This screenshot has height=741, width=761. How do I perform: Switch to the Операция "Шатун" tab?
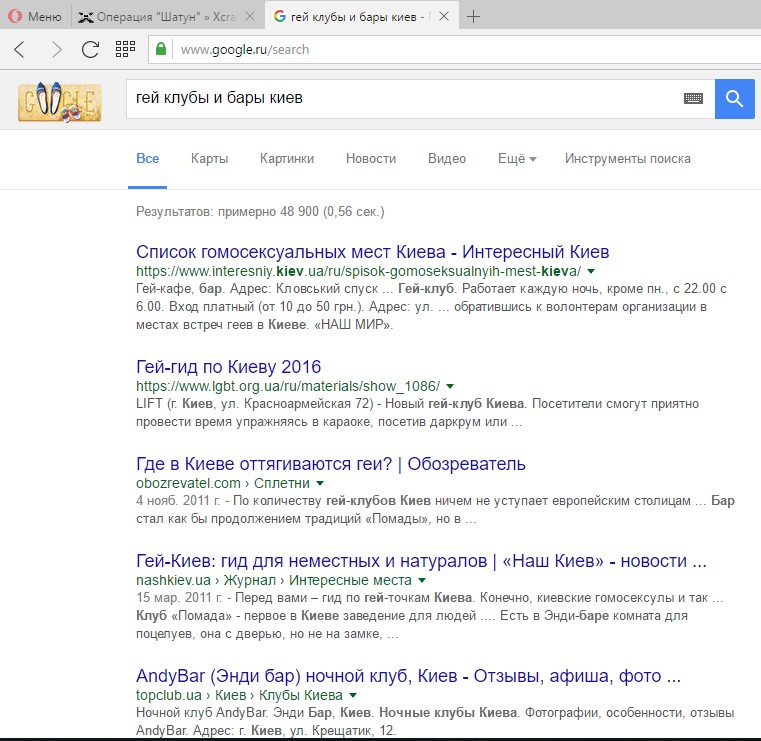[x=156, y=17]
